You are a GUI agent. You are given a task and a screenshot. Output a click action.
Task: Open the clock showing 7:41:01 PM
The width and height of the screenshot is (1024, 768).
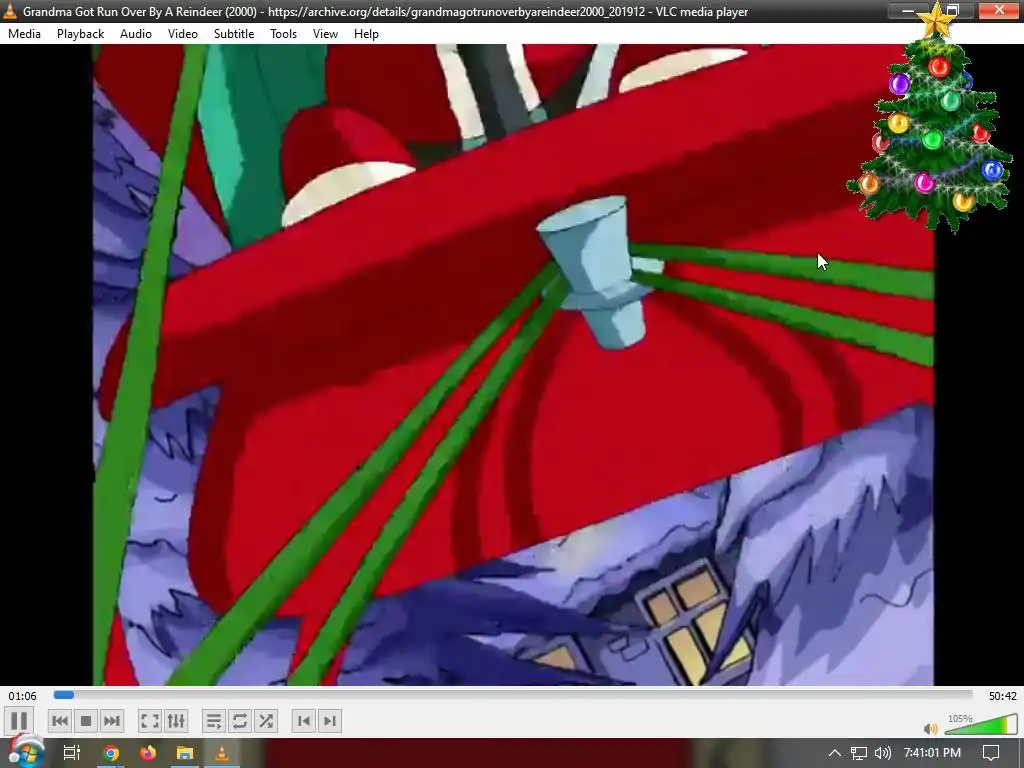tap(933, 753)
